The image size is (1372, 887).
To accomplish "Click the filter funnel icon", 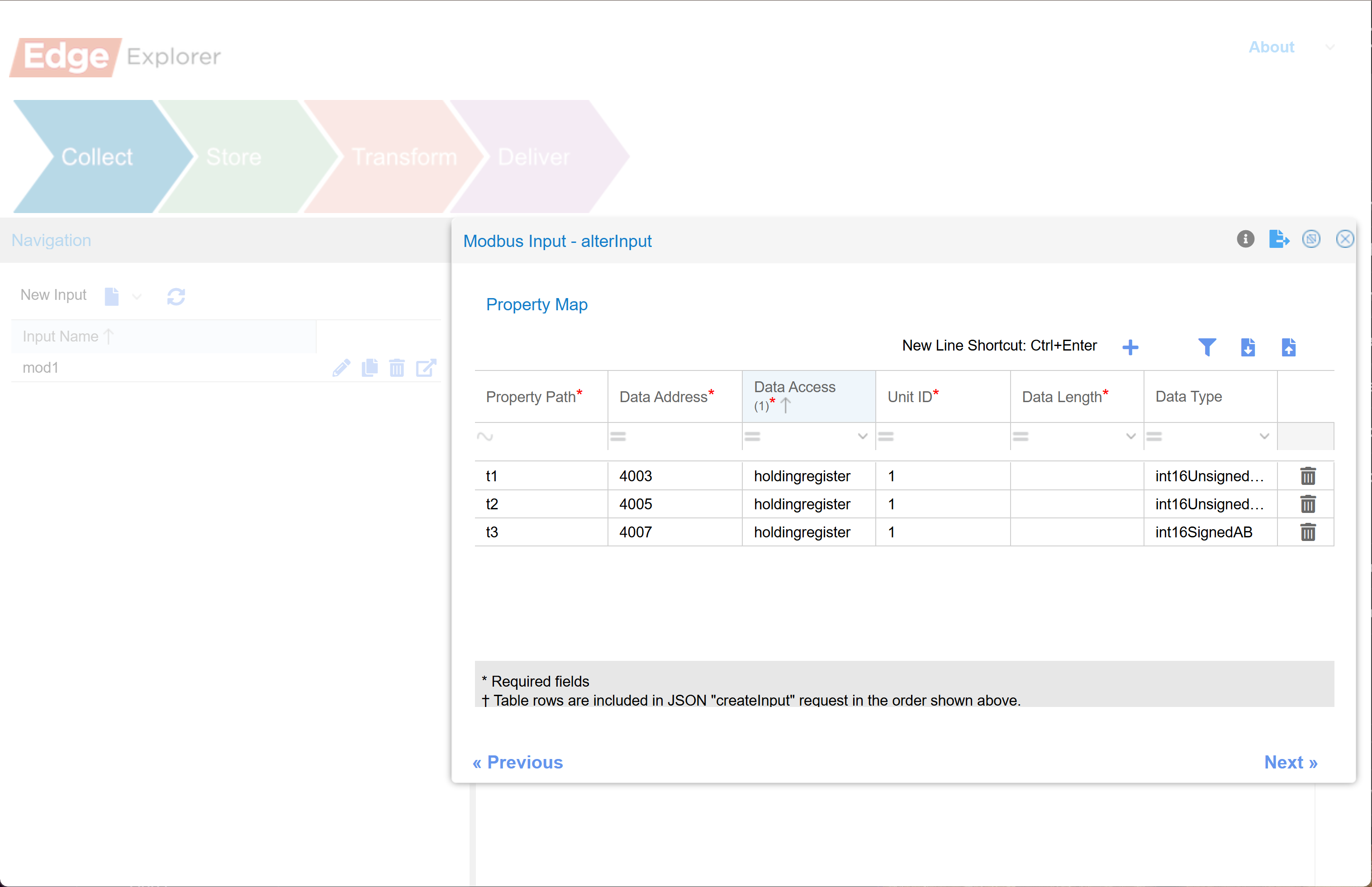I will (1207, 347).
